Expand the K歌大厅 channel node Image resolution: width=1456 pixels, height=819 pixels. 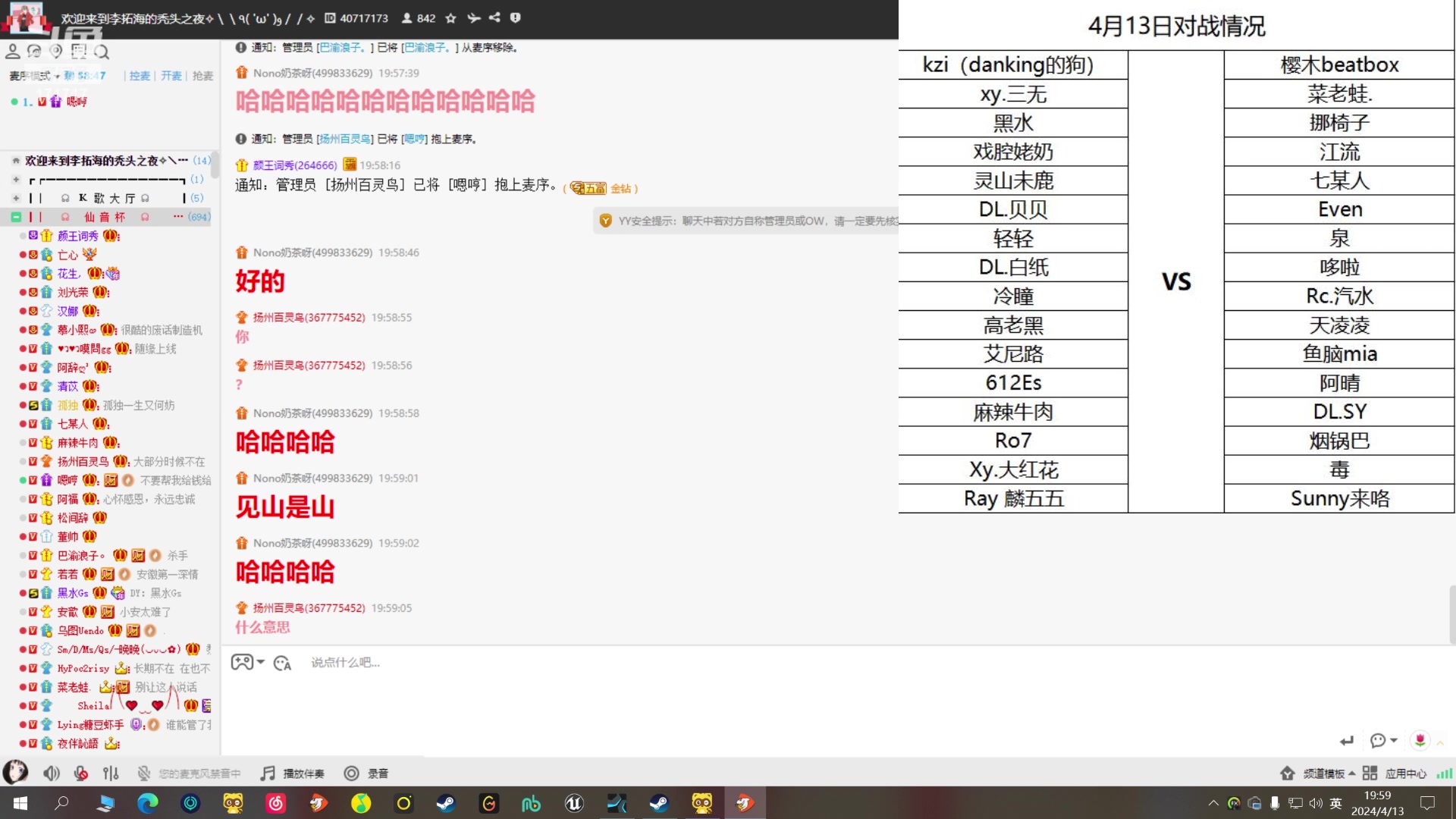pyautogui.click(x=16, y=198)
